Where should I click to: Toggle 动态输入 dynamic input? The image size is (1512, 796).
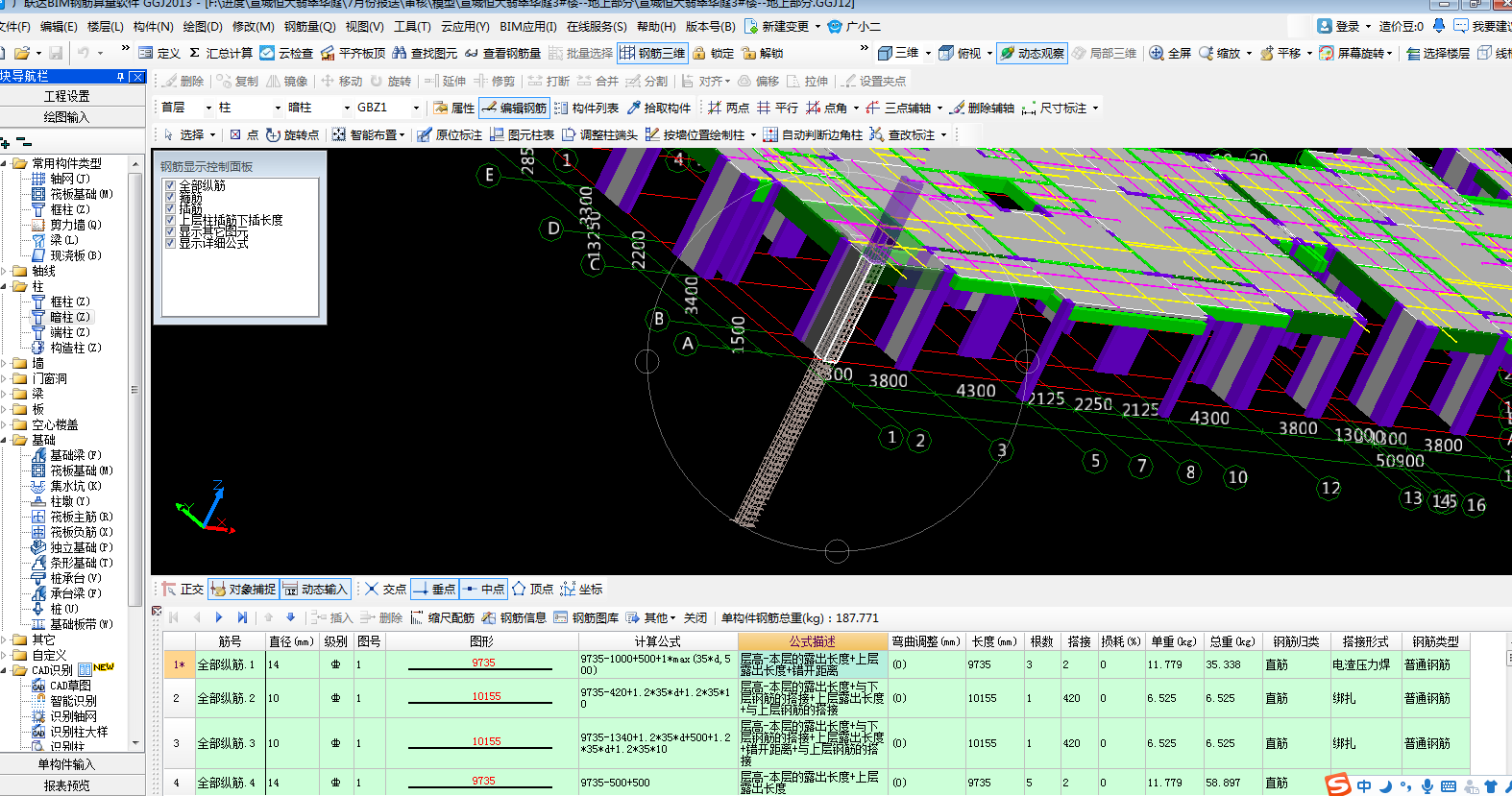click(x=314, y=590)
